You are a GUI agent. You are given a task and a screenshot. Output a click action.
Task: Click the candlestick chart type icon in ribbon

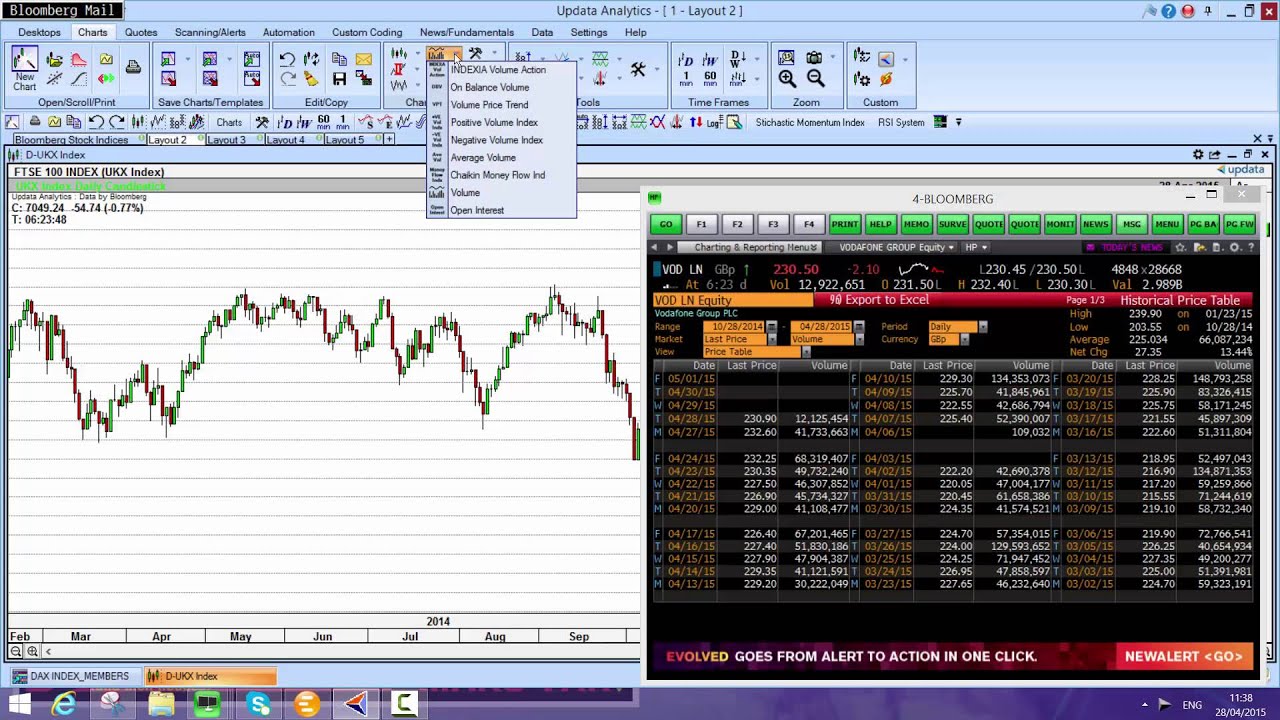[399, 54]
